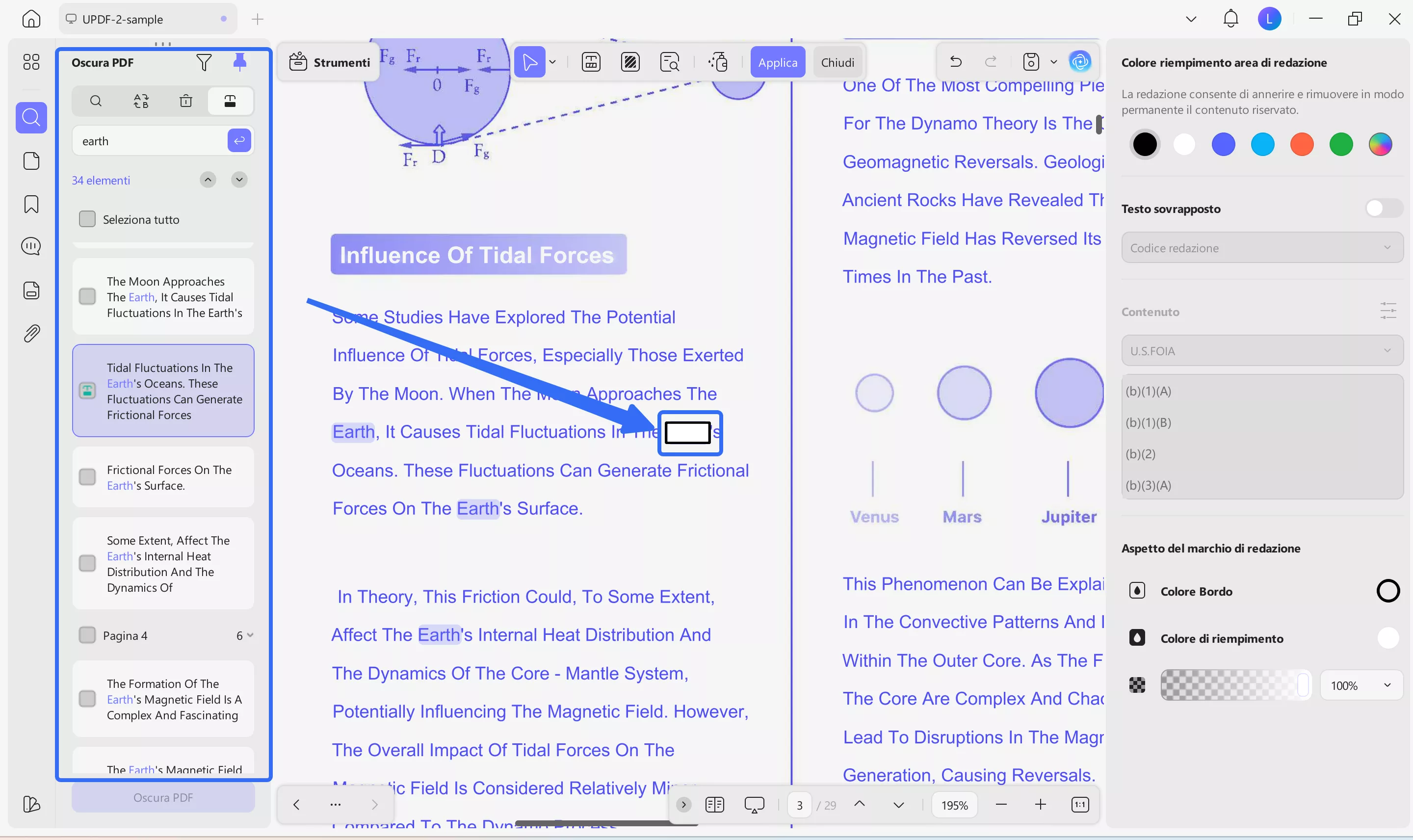The width and height of the screenshot is (1413, 840).
Task: Click the search and redact toolbar icon
Action: [669, 62]
